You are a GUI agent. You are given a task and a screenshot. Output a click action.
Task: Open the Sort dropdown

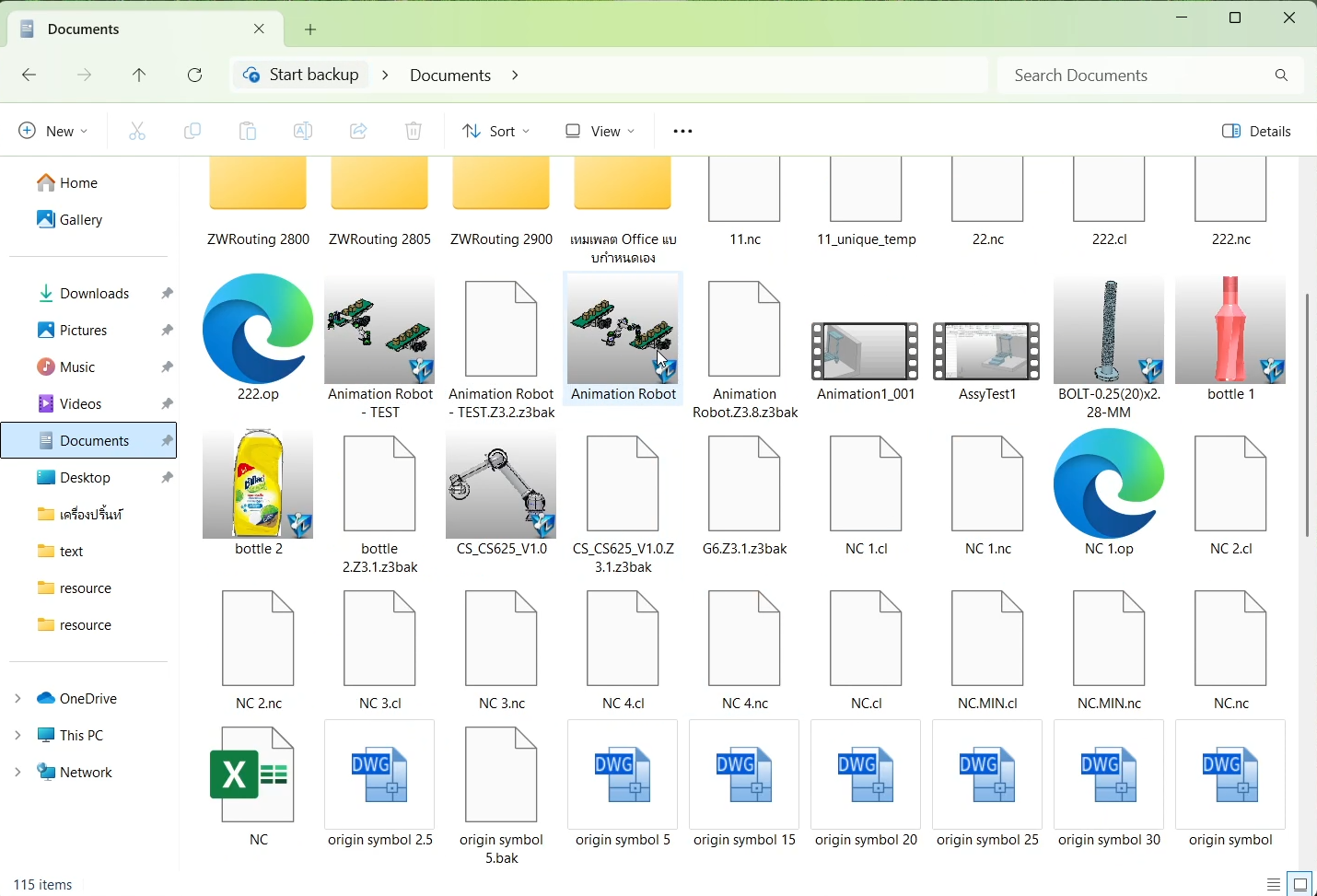pos(496,132)
